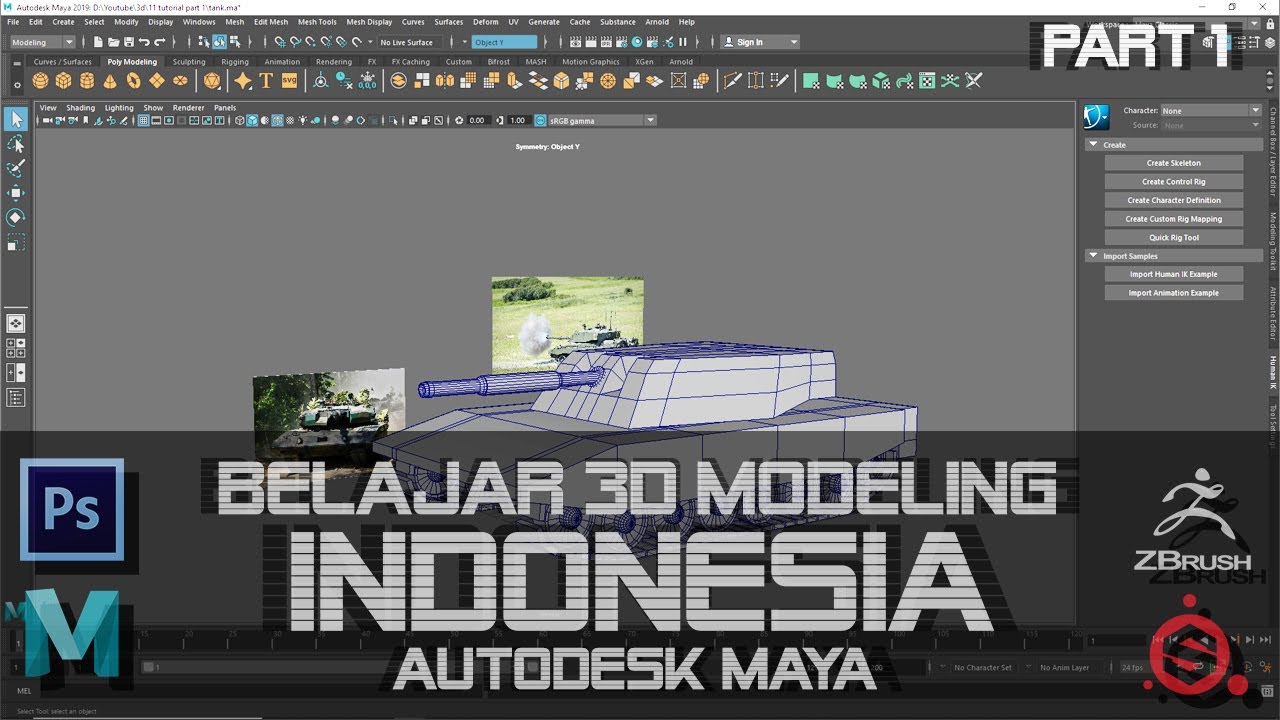Image resolution: width=1280 pixels, height=720 pixels.
Task: Open the Deform menu
Action: (485, 21)
